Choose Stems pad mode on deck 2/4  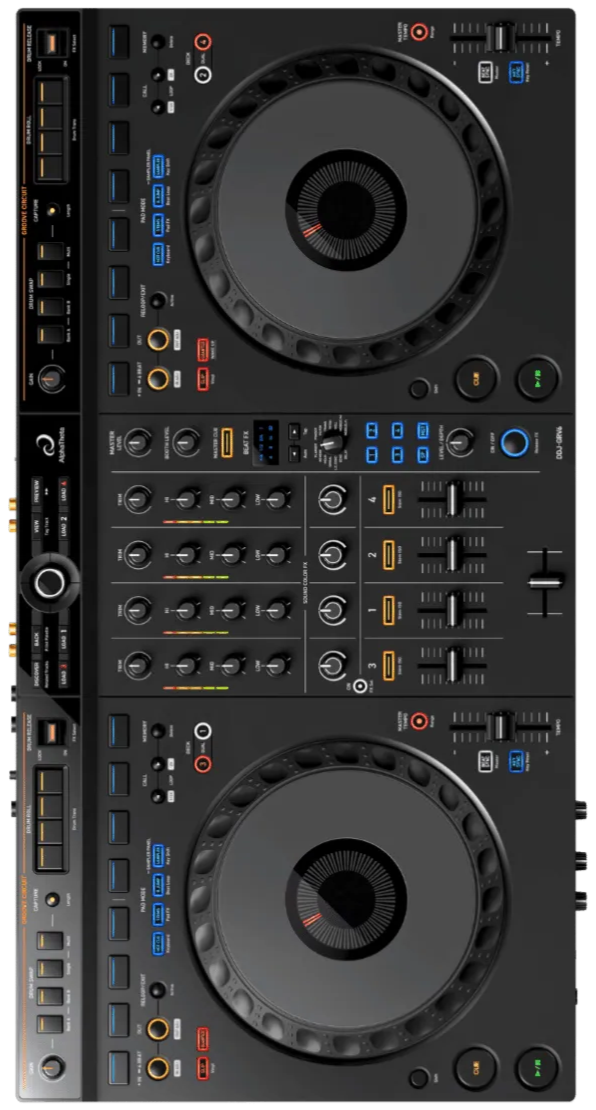pos(157,224)
